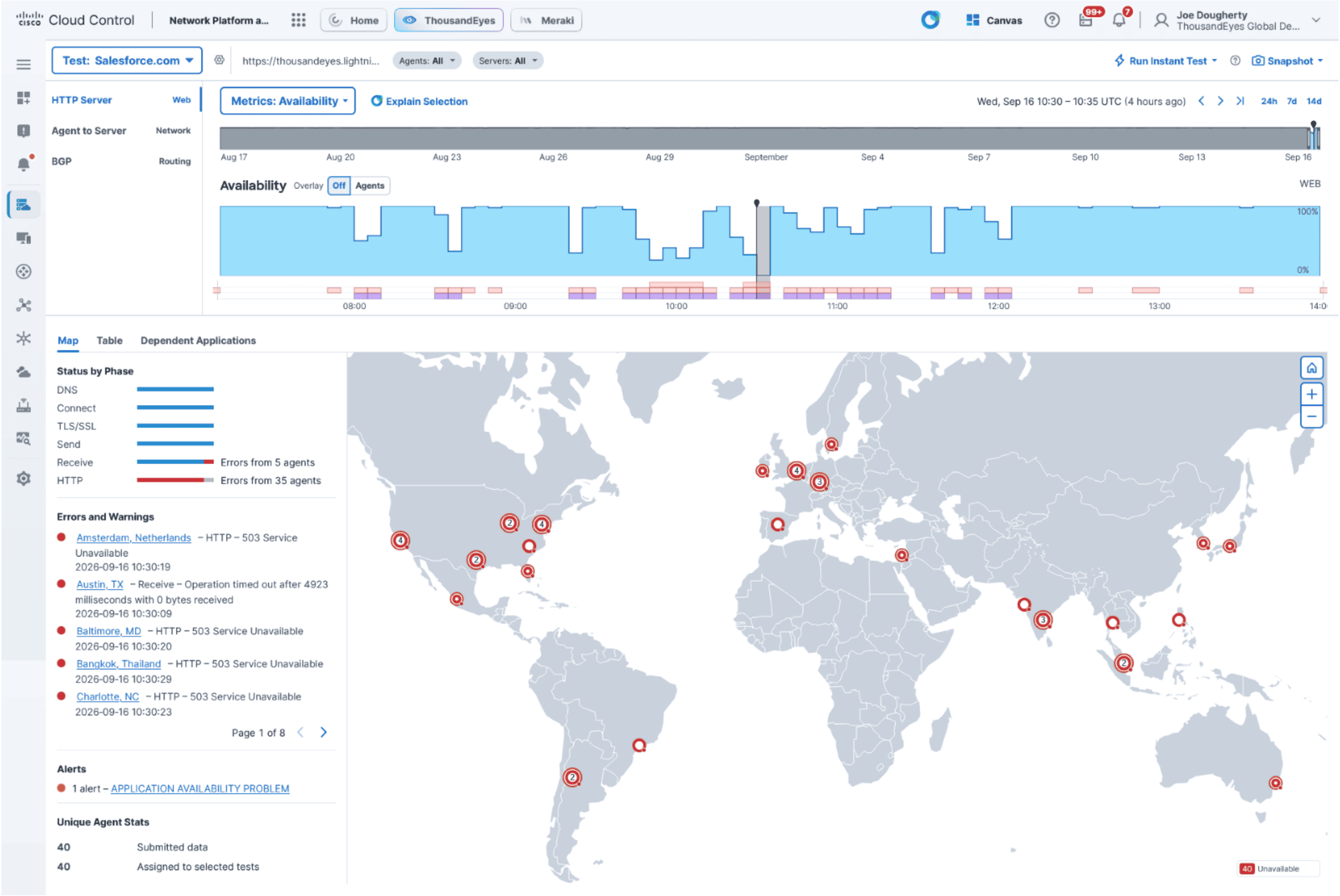Open the test views icon in sidebar
The height and width of the screenshot is (896, 1340).
(x=23, y=205)
